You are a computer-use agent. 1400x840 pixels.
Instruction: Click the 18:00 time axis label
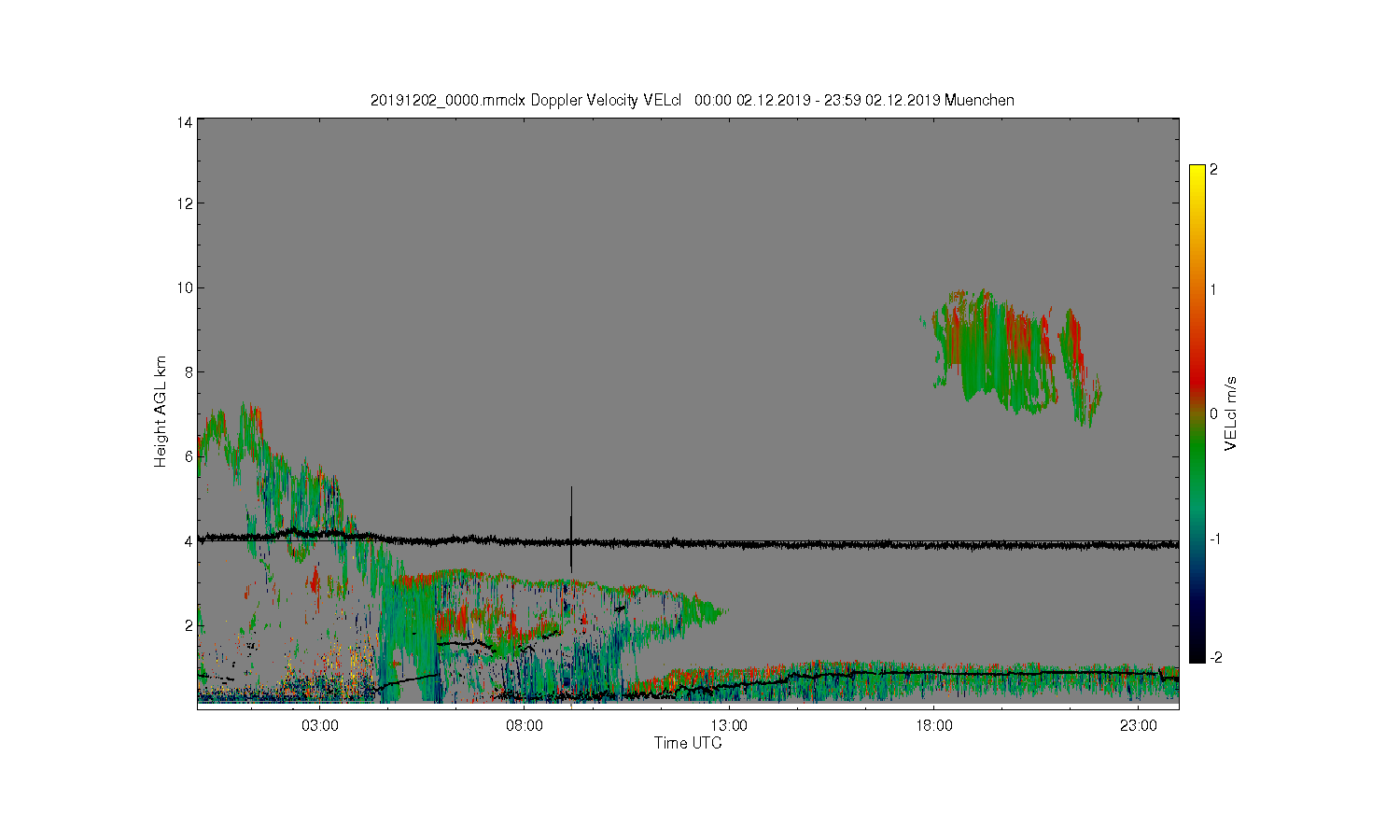click(x=933, y=726)
